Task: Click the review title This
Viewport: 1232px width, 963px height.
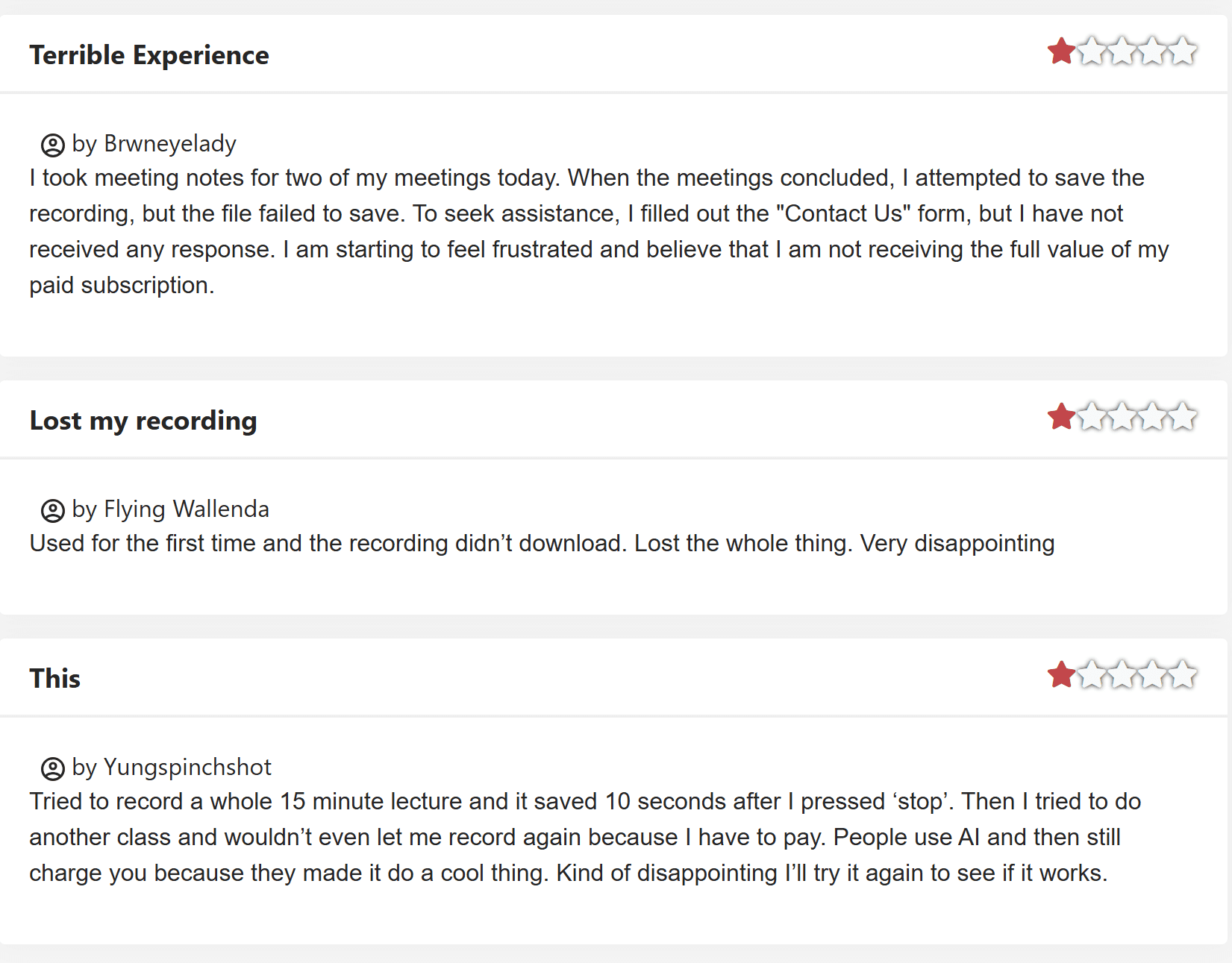Action: [55, 679]
